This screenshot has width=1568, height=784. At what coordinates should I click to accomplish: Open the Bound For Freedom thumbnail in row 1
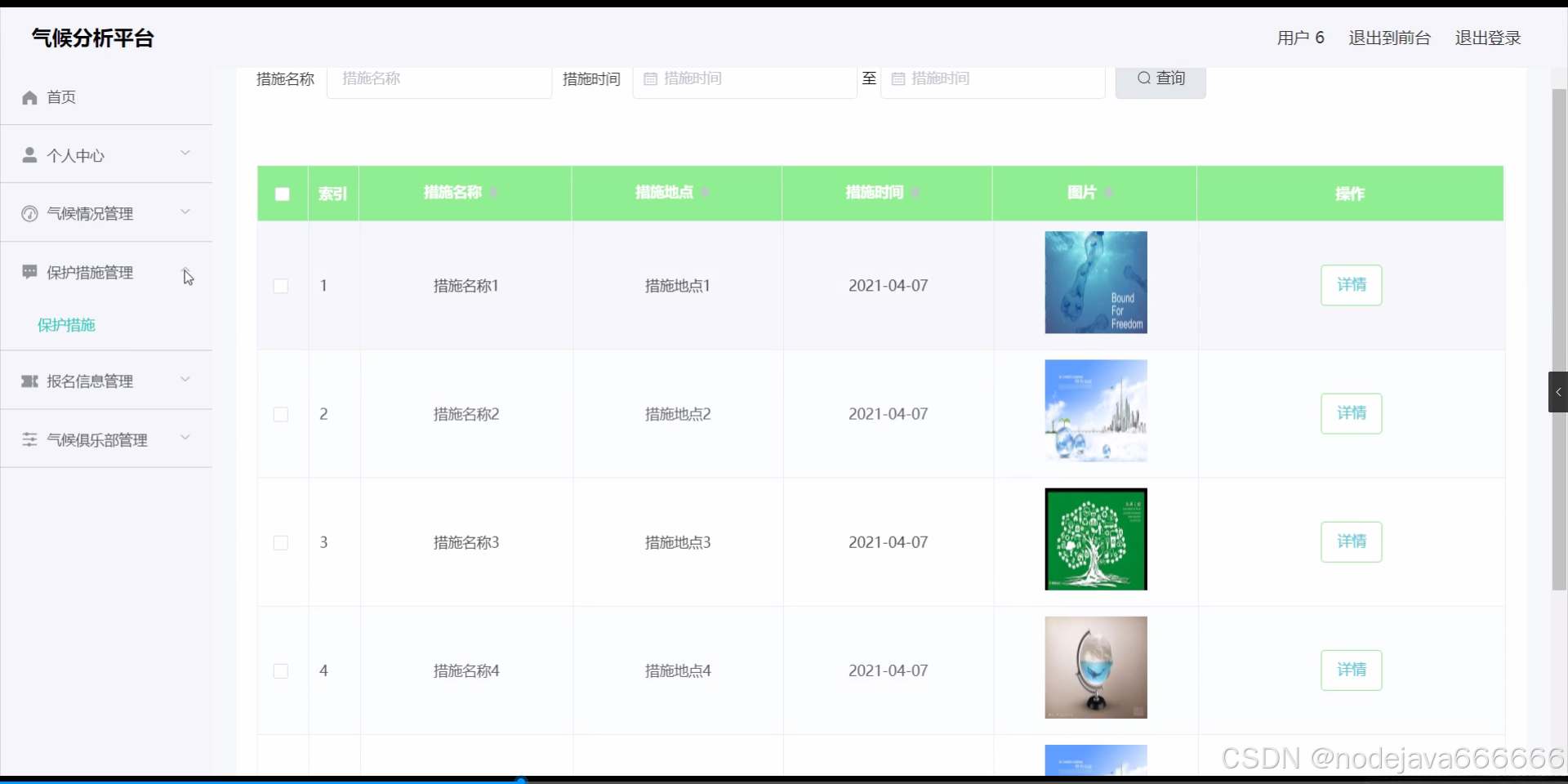click(x=1096, y=283)
